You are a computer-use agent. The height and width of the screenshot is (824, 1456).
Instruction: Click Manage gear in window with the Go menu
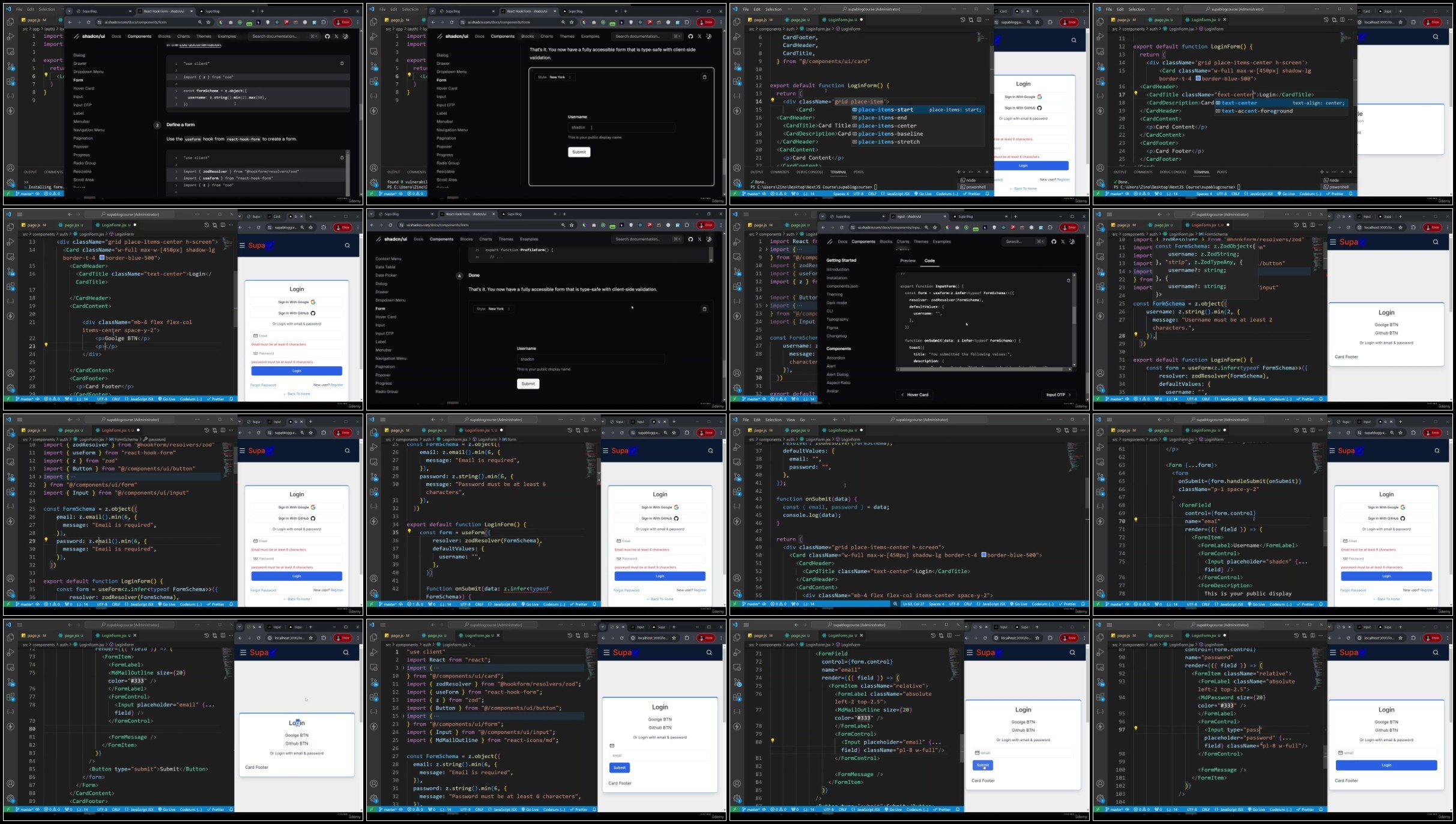737,593
